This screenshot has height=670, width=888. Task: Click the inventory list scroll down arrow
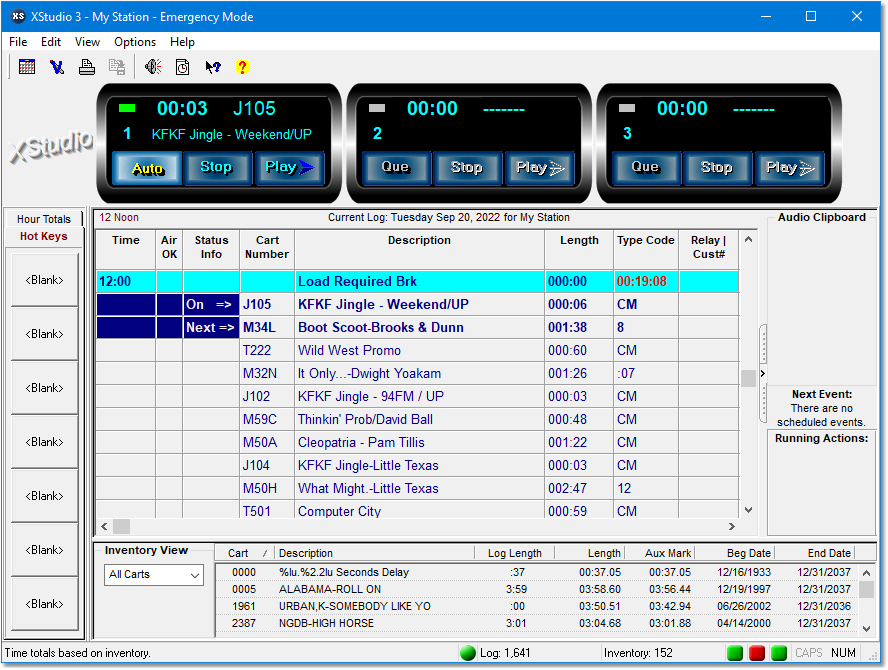(866, 629)
